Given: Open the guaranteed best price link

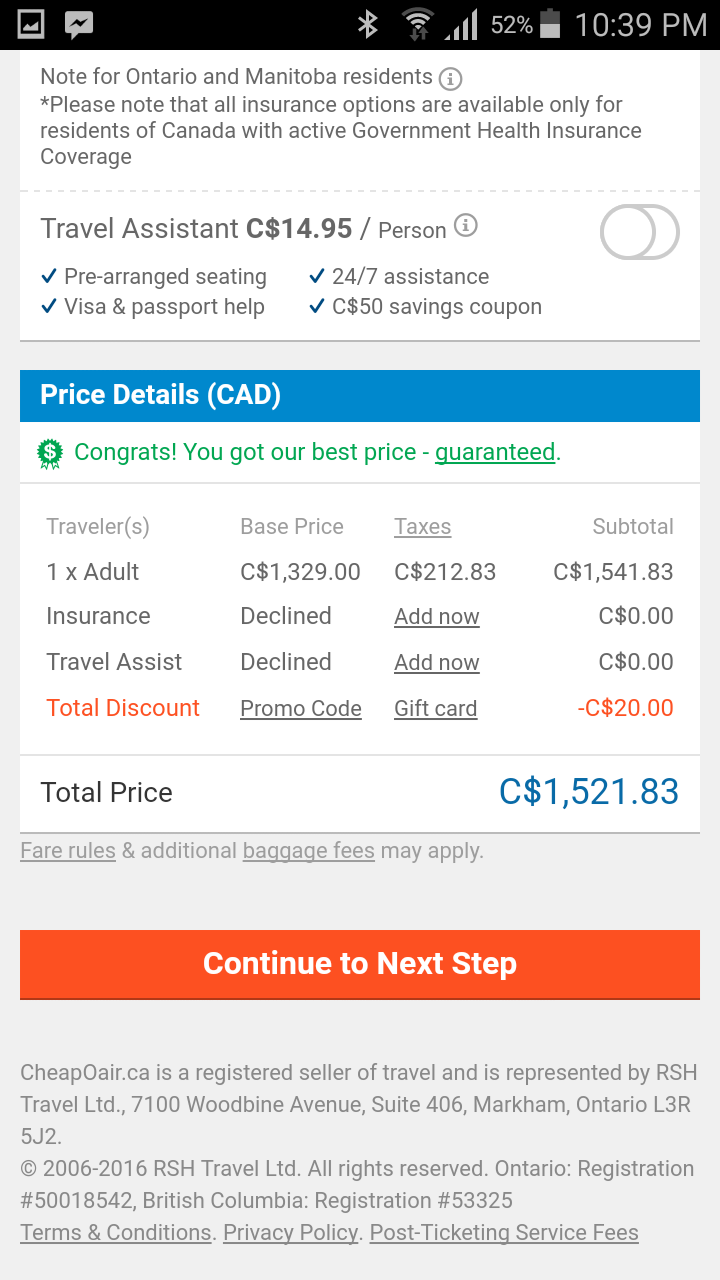Looking at the screenshot, I should tap(495, 452).
